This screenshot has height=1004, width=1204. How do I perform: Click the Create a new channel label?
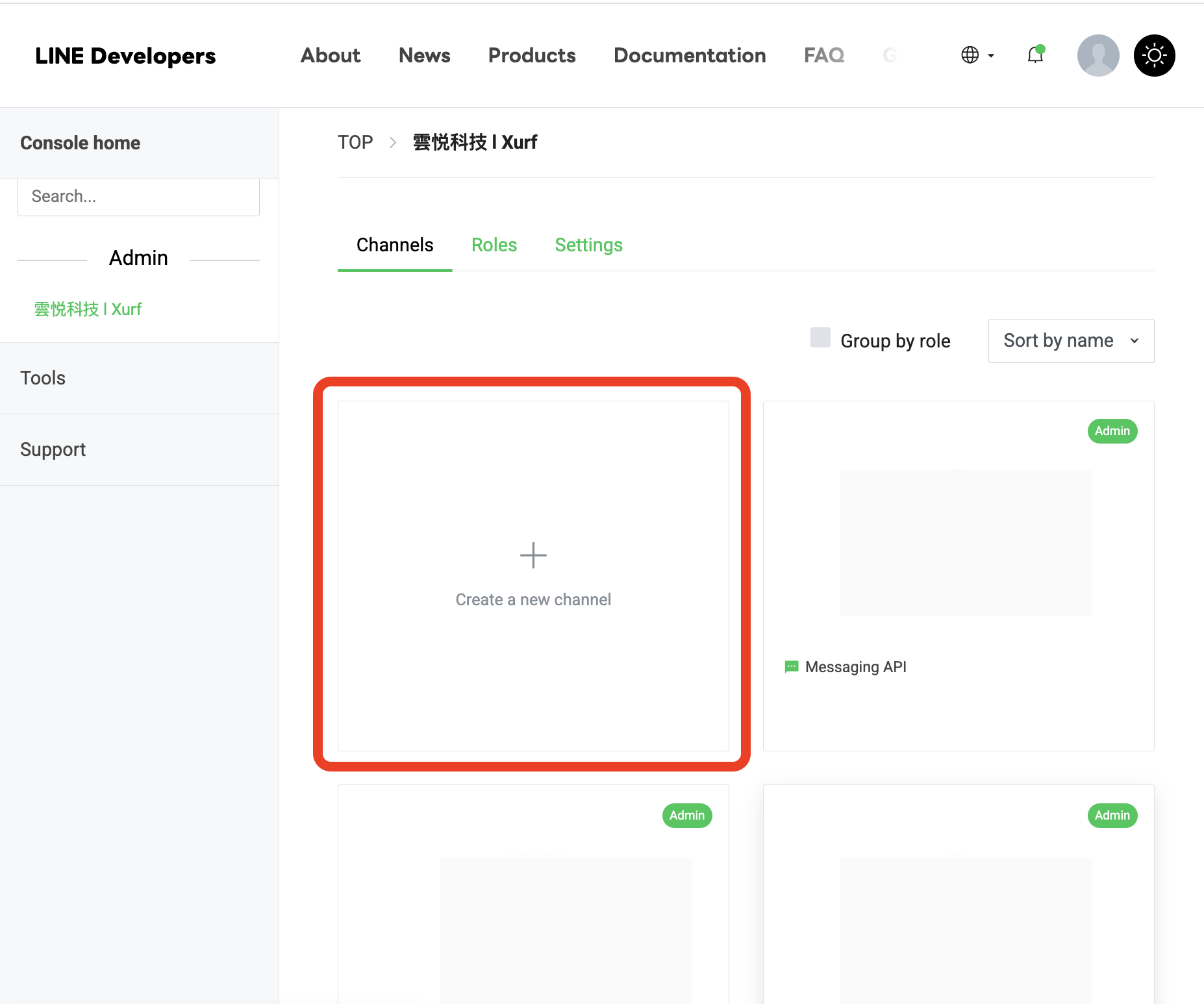[x=533, y=599]
